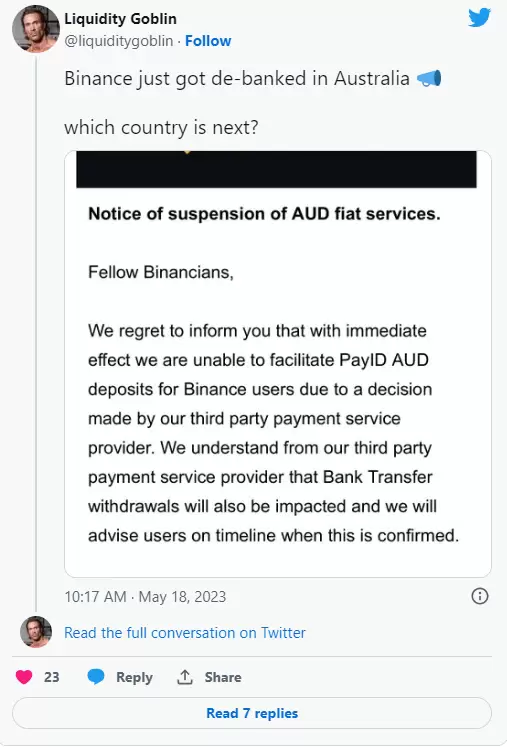Open the embedded Binance notice image
This screenshot has width=507, height=747.
point(278,364)
